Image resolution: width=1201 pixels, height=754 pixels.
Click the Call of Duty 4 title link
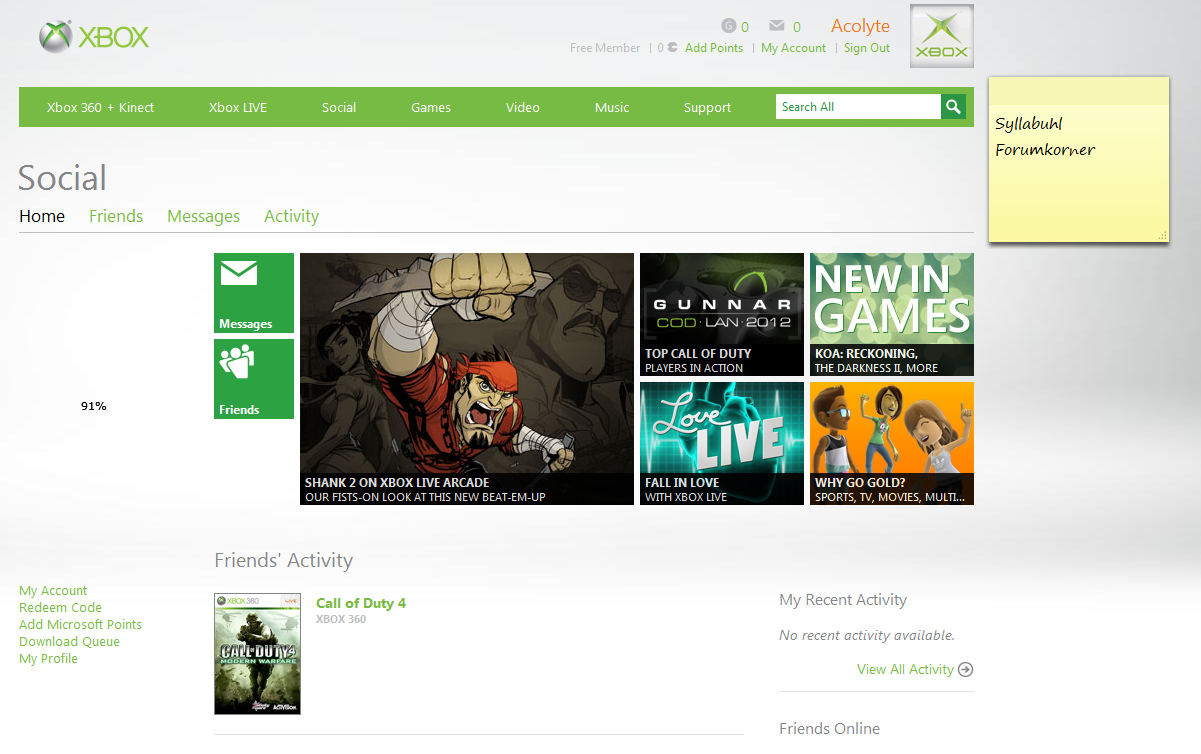pos(361,603)
